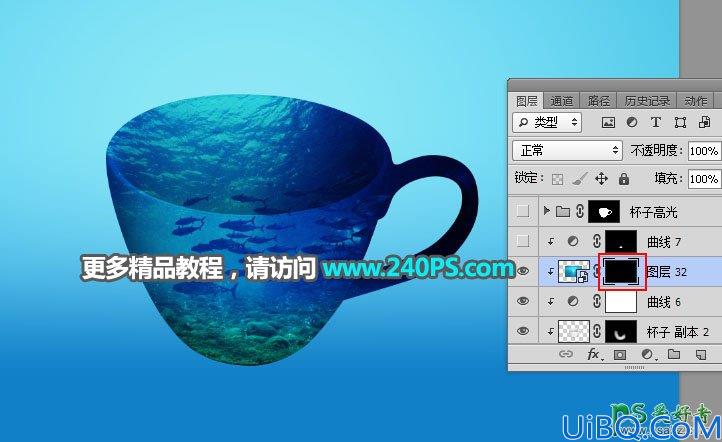Expand the 杯子高光 group
This screenshot has width=722, height=442.
tap(547, 211)
